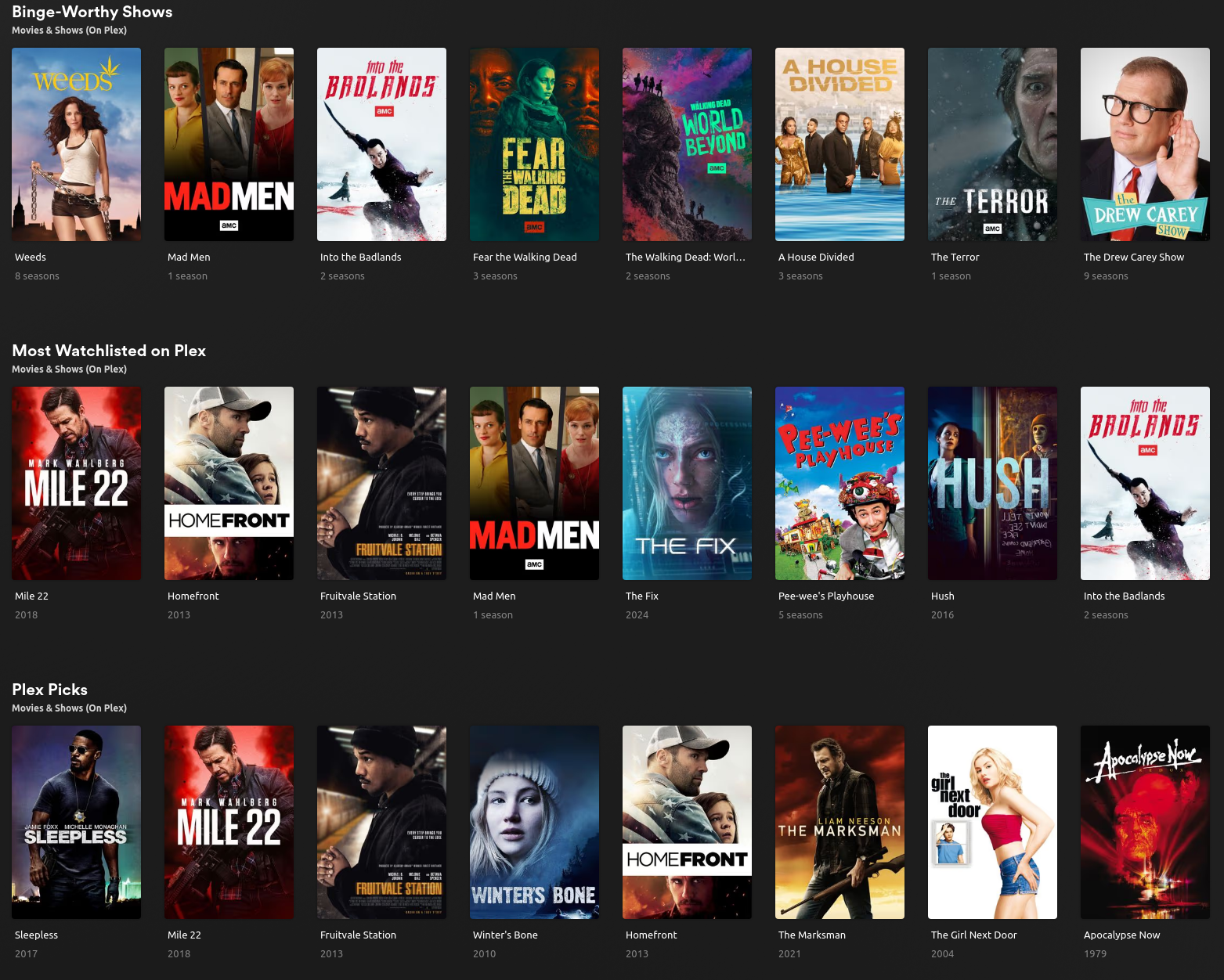Open Fruitvale Station title in Most Watchlisted
Screen dimensions: 1224x980
click(358, 596)
